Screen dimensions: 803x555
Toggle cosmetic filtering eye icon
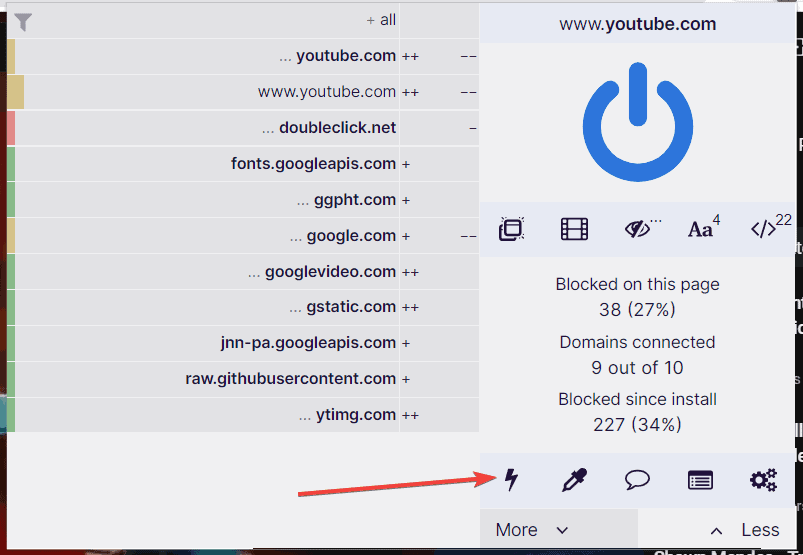pos(638,229)
